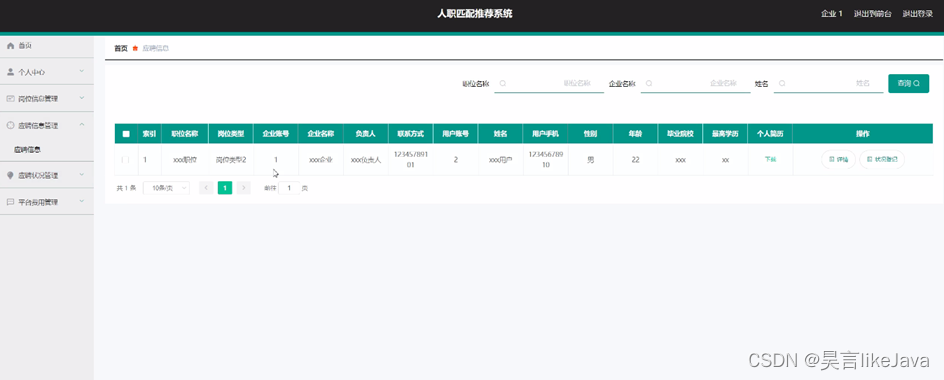Focus the 职位名称 search input
The image size is (944, 380).
click(x=549, y=84)
